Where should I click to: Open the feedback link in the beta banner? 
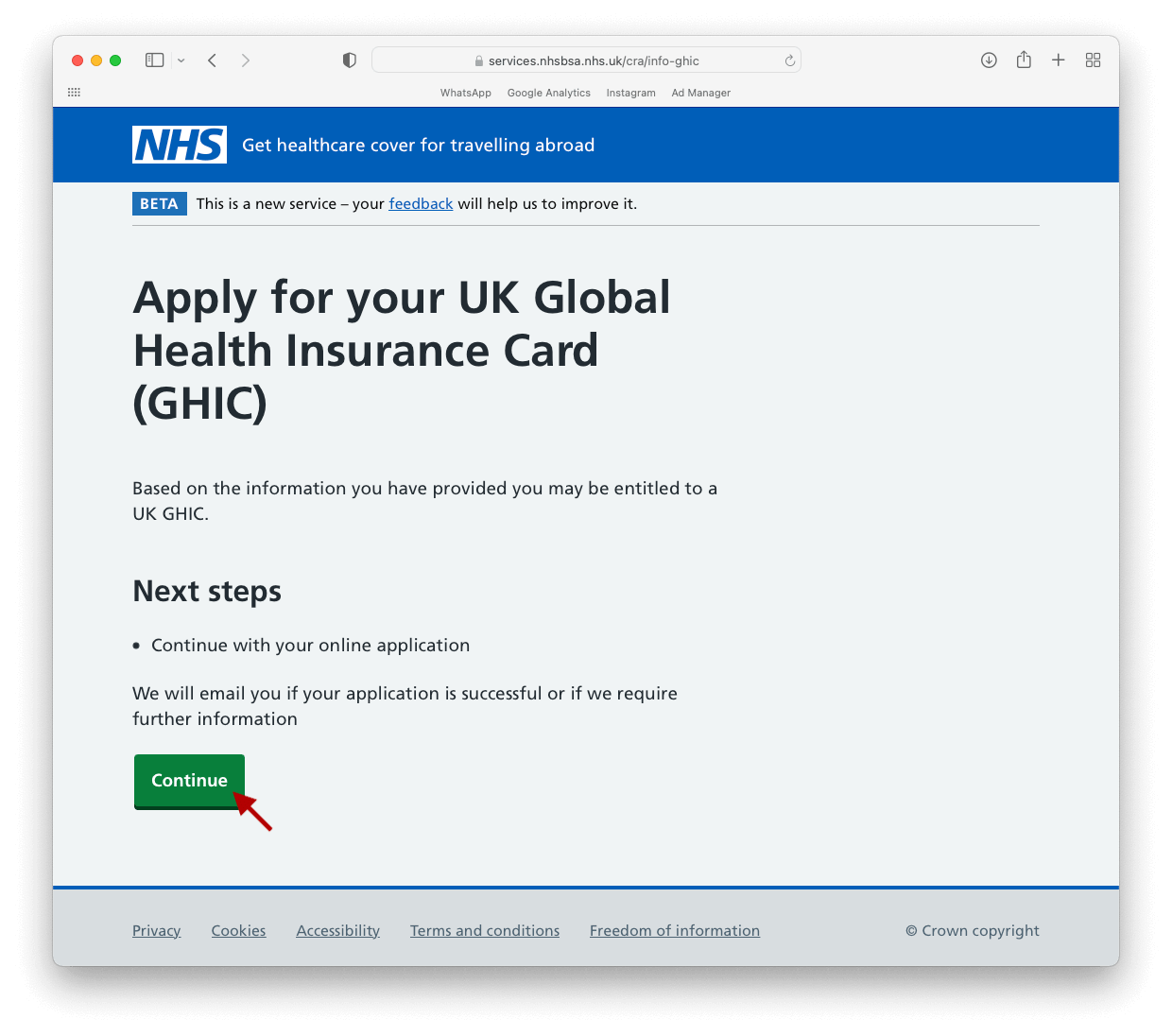tap(421, 203)
